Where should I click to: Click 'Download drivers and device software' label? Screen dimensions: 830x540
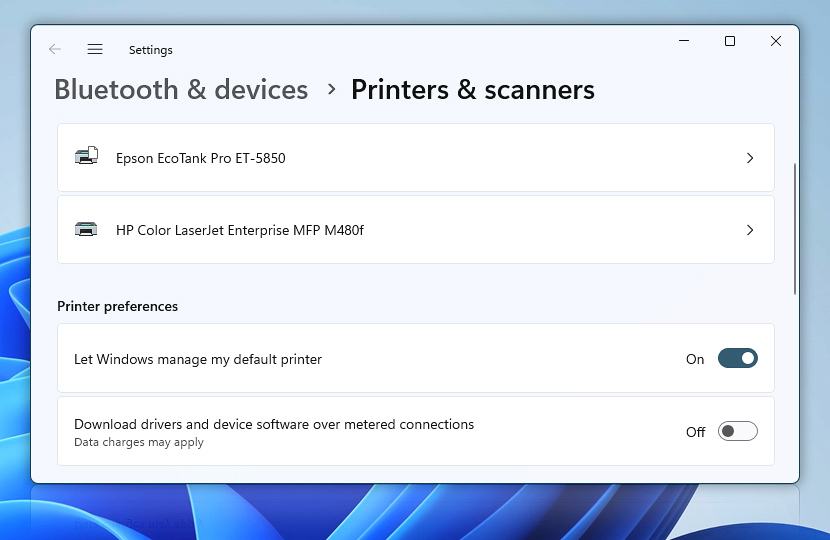click(x=274, y=424)
